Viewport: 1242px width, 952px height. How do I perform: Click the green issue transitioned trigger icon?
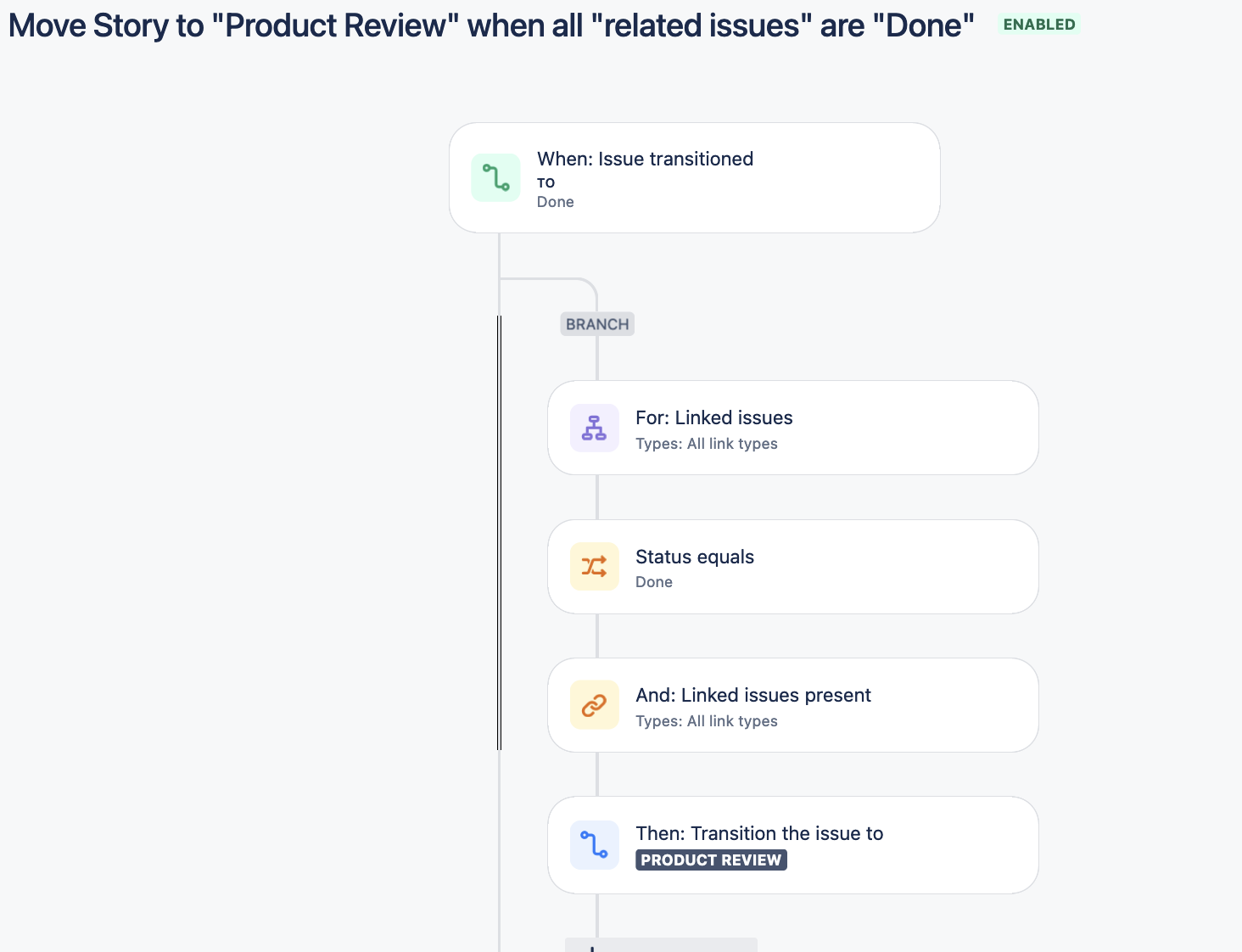(x=495, y=177)
